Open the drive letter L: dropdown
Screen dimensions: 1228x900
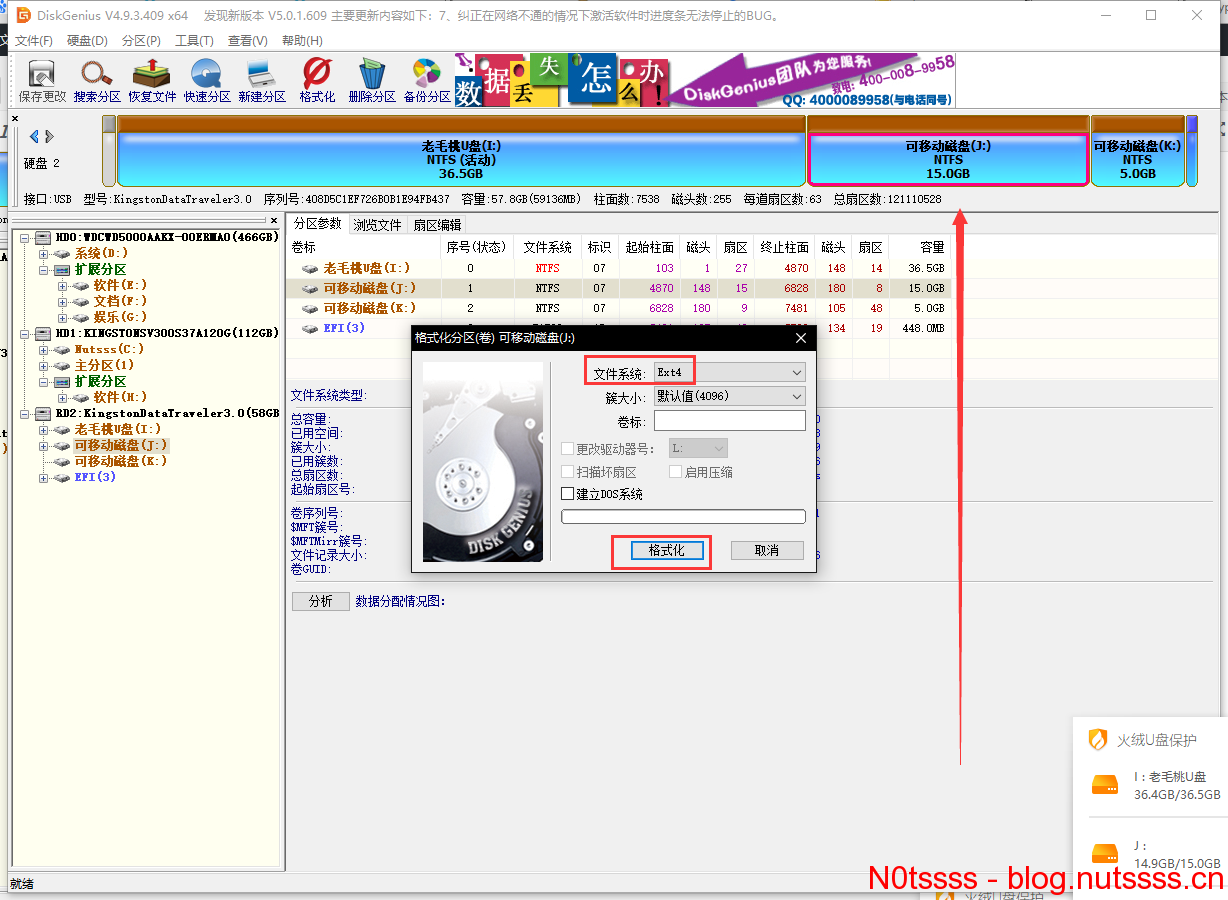(x=698, y=449)
